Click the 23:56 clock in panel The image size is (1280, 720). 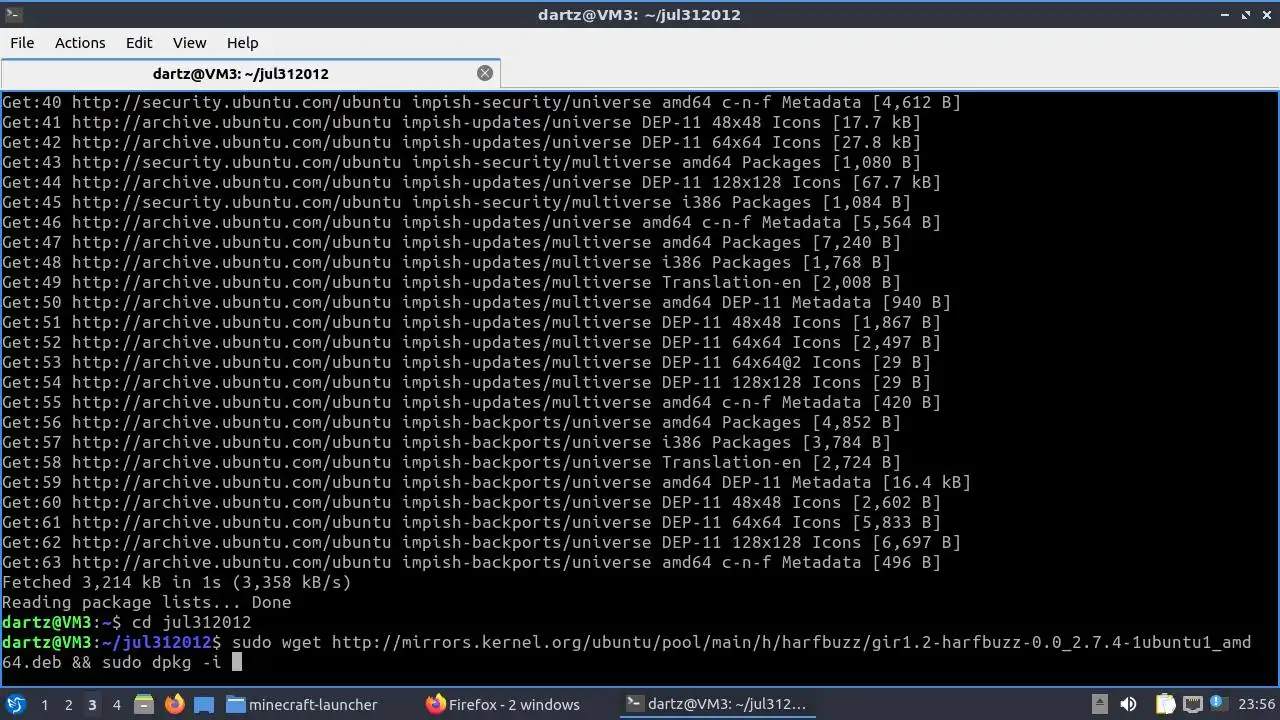pyautogui.click(x=1257, y=704)
